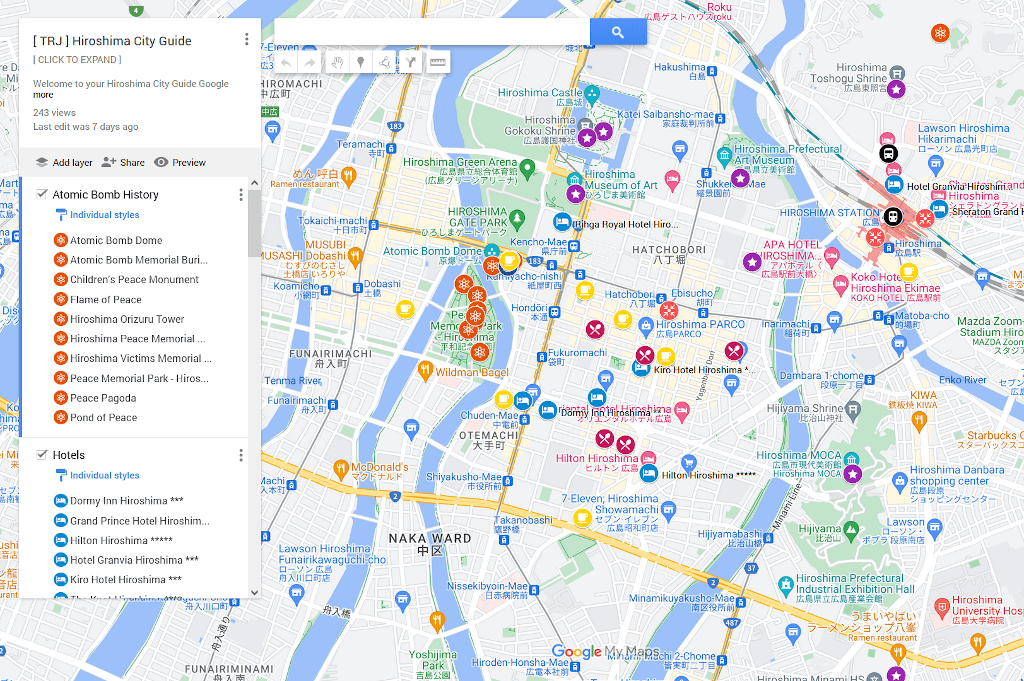This screenshot has width=1024, height=681.
Task: Open Individual styles for Hotels layer
Action: [x=104, y=476]
